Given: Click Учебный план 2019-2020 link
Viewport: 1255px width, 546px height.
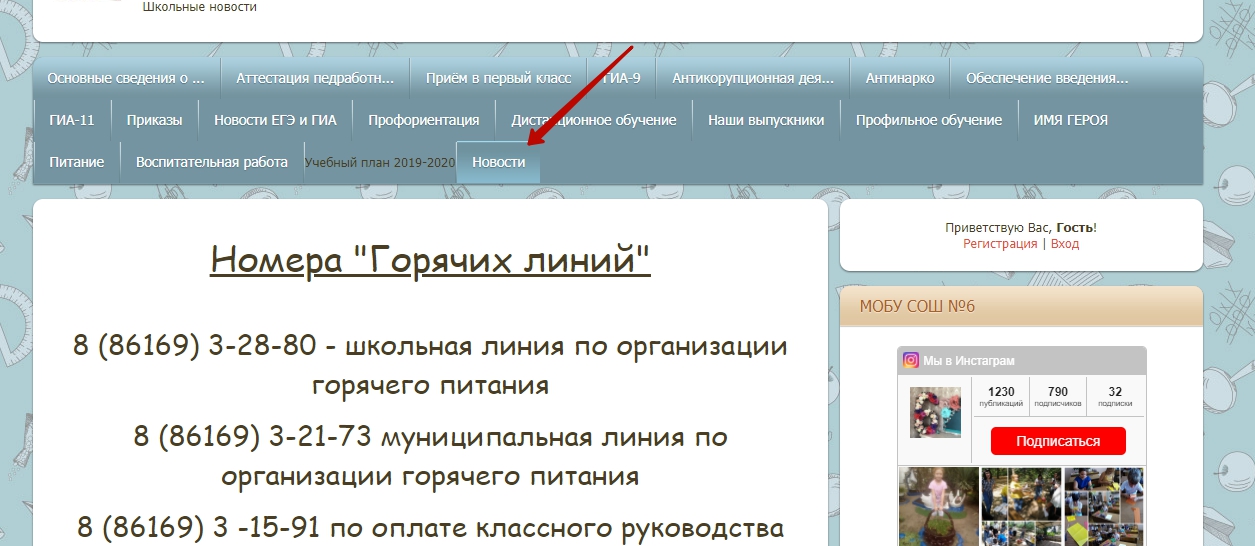Looking at the screenshot, I should (380, 162).
